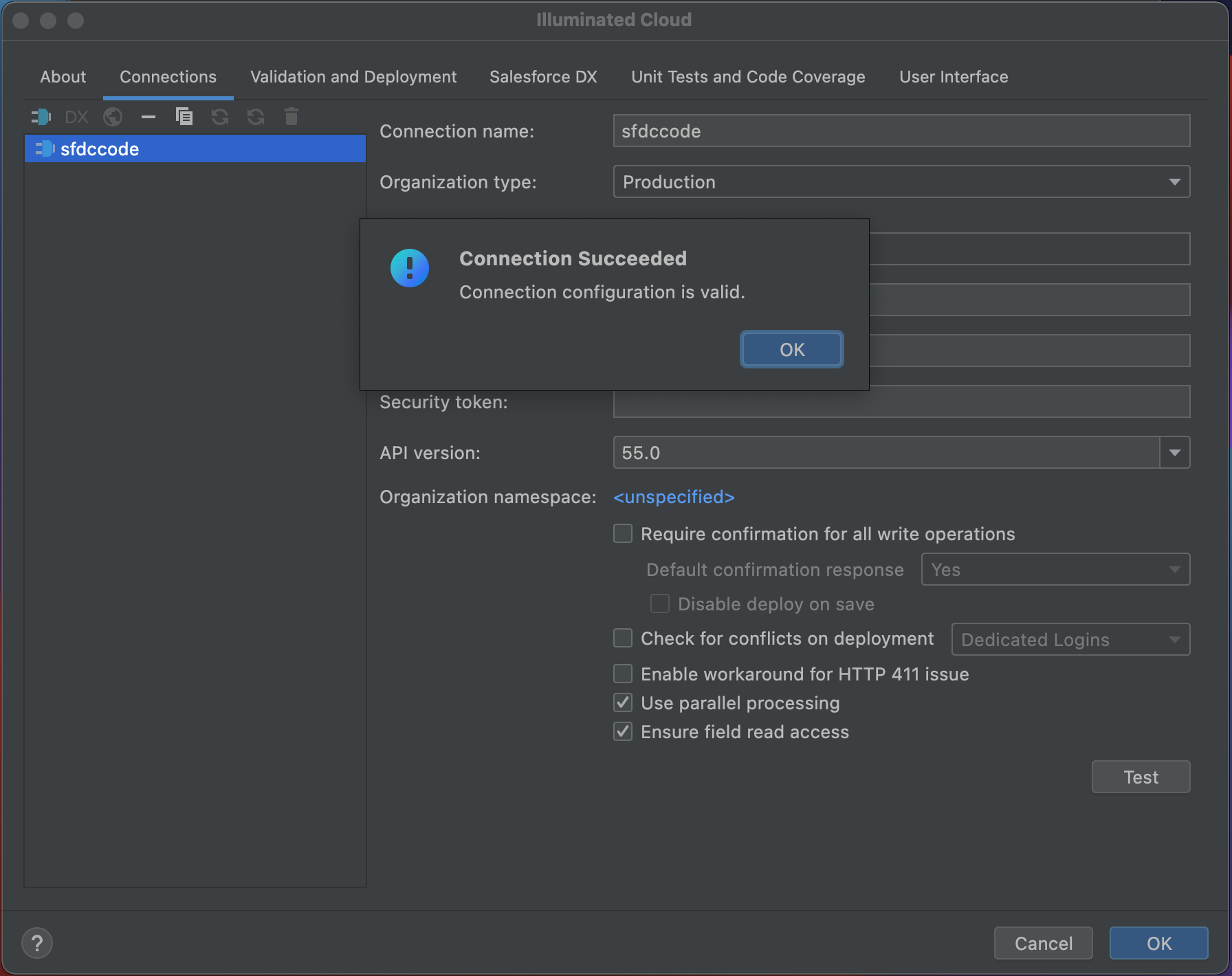Click the DX add connection toolbar icon
Image resolution: width=1232 pixels, height=976 pixels.
tap(76, 117)
